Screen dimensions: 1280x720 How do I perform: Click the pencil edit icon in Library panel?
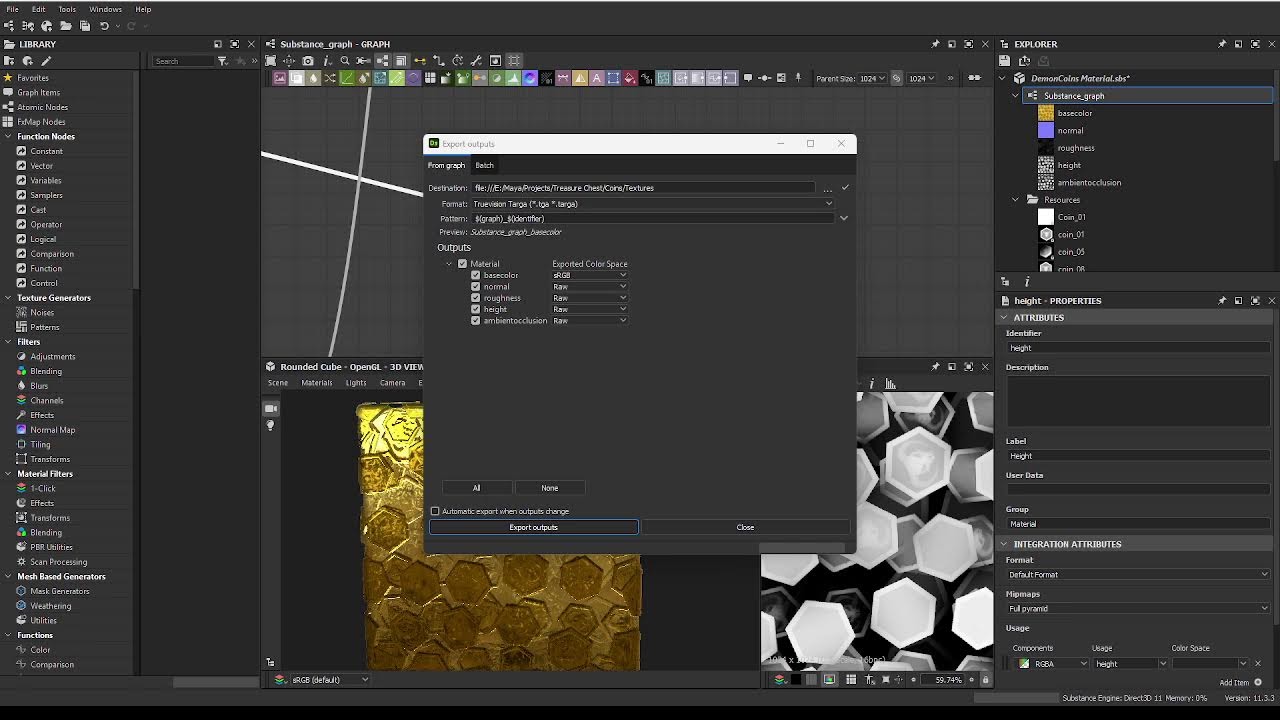pyautogui.click(x=46, y=61)
